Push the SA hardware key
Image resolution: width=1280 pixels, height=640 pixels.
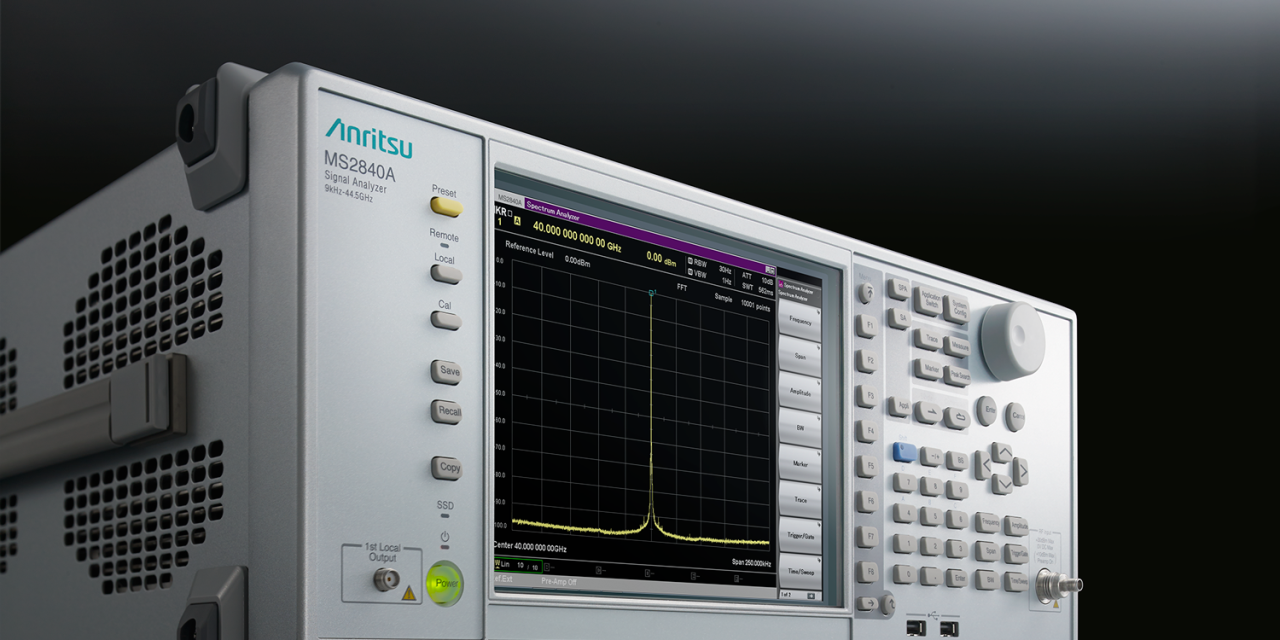898,317
